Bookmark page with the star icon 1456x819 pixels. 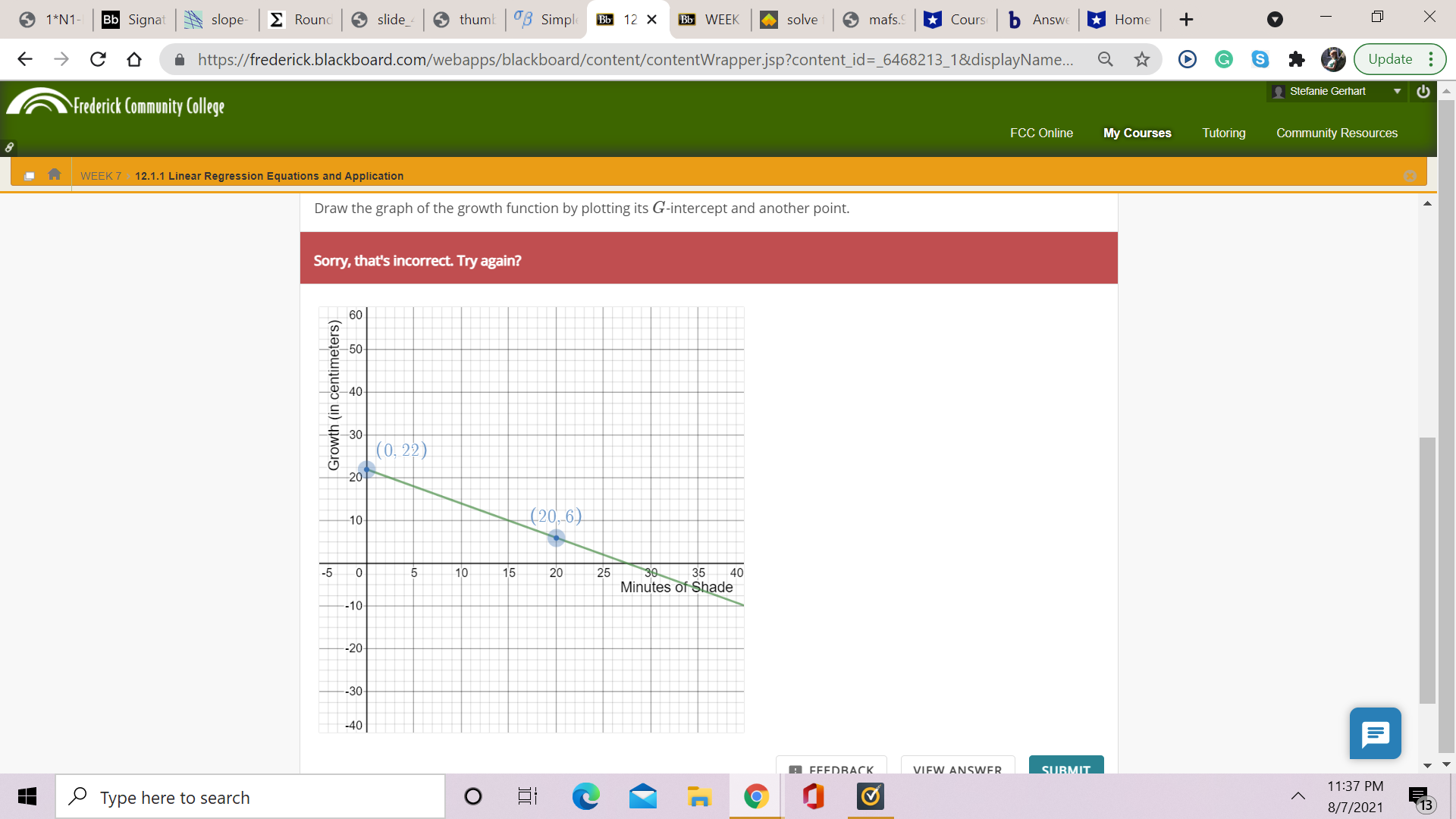click(x=1142, y=59)
